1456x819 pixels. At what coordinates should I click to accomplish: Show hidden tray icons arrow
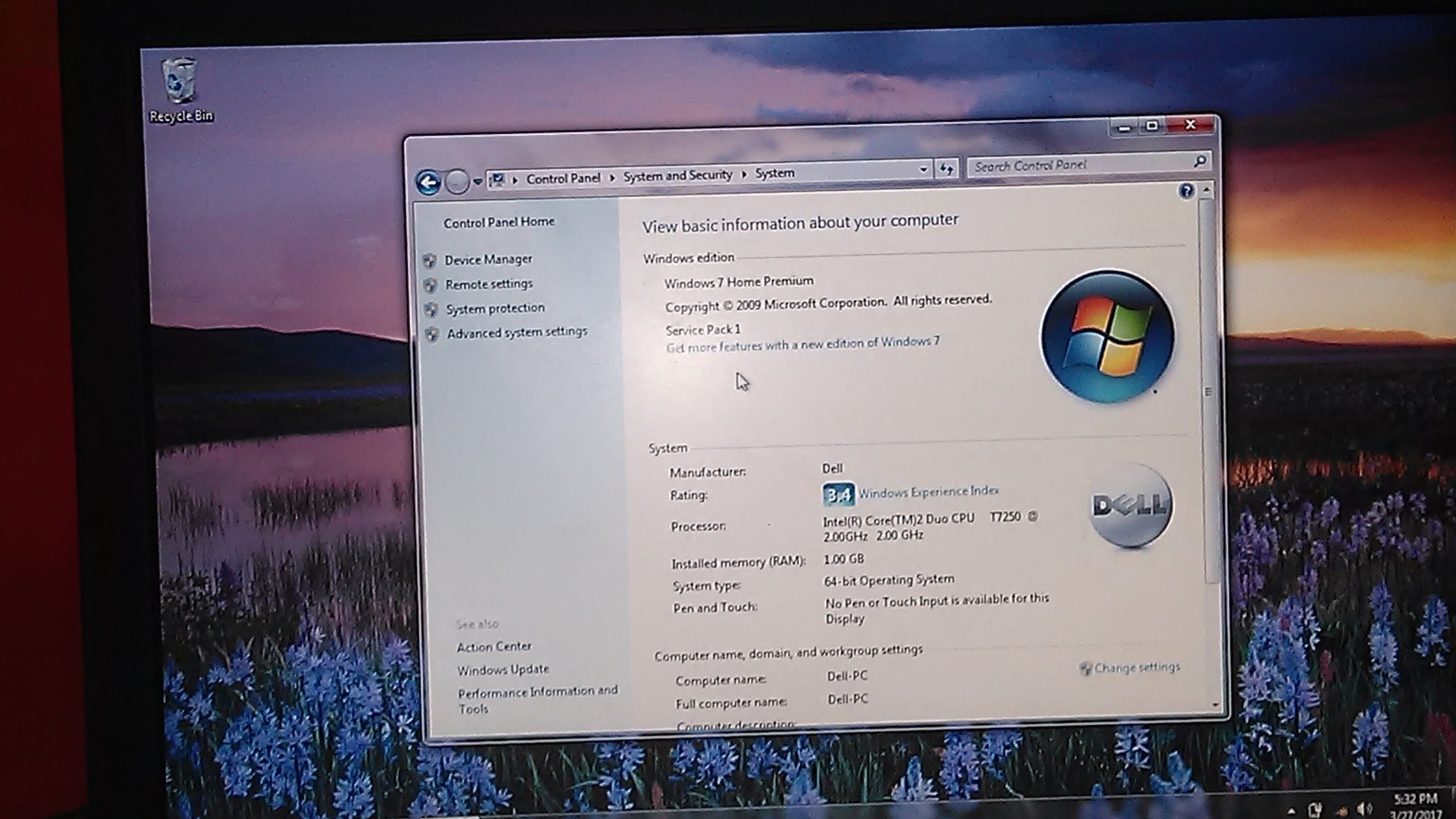tap(1292, 811)
